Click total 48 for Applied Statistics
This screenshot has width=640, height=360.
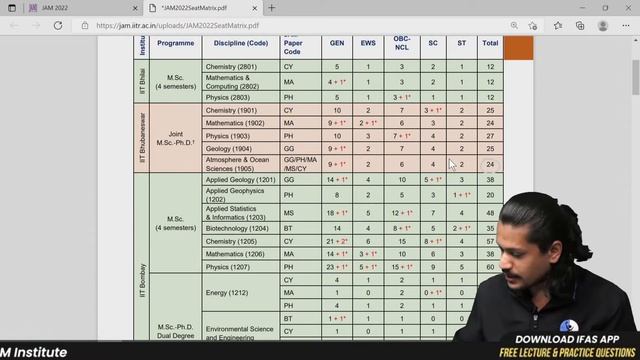[490, 213]
